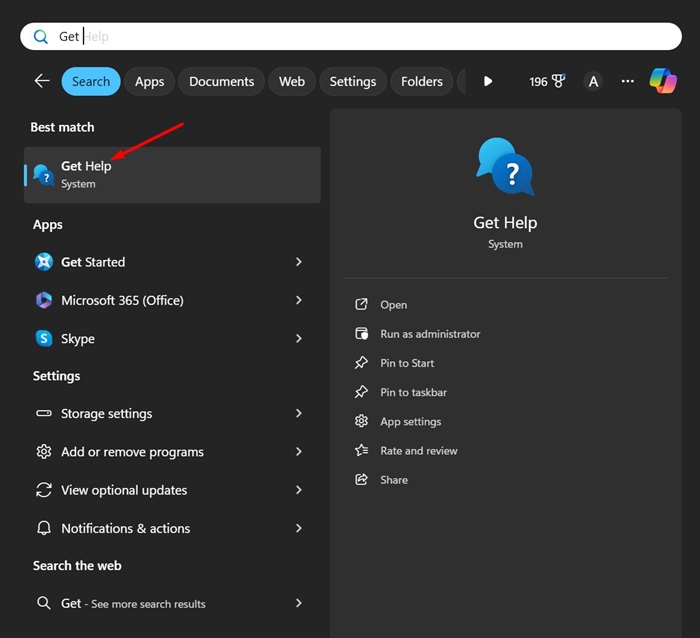Image resolution: width=700 pixels, height=638 pixels.
Task: Expand Storage settings chevron
Action: (299, 413)
